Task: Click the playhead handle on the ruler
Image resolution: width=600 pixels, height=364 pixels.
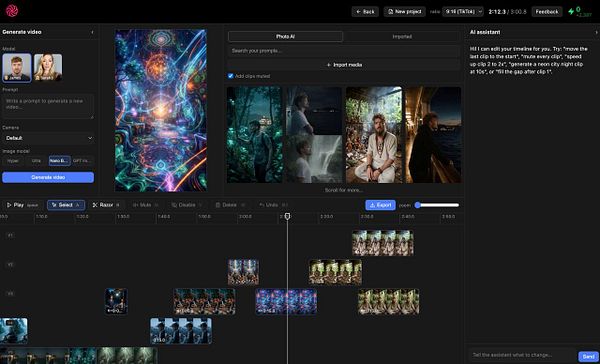Action: (x=287, y=216)
